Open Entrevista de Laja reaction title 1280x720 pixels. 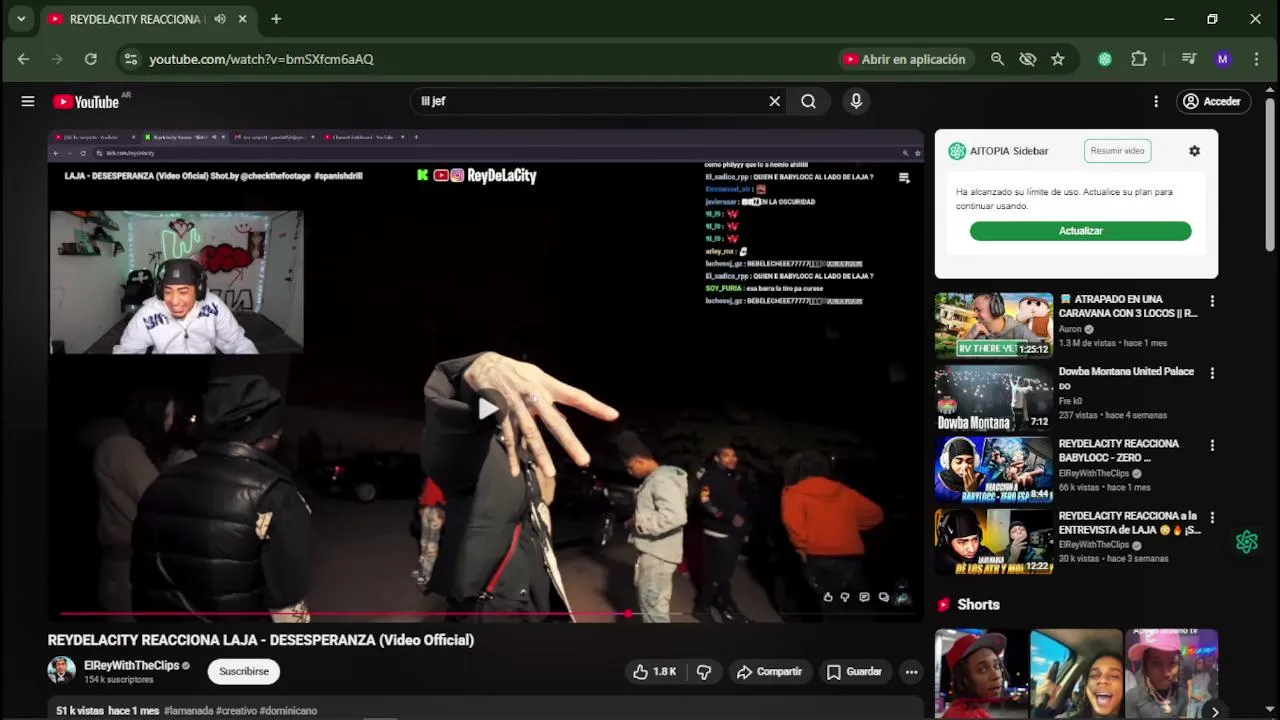(1130, 523)
